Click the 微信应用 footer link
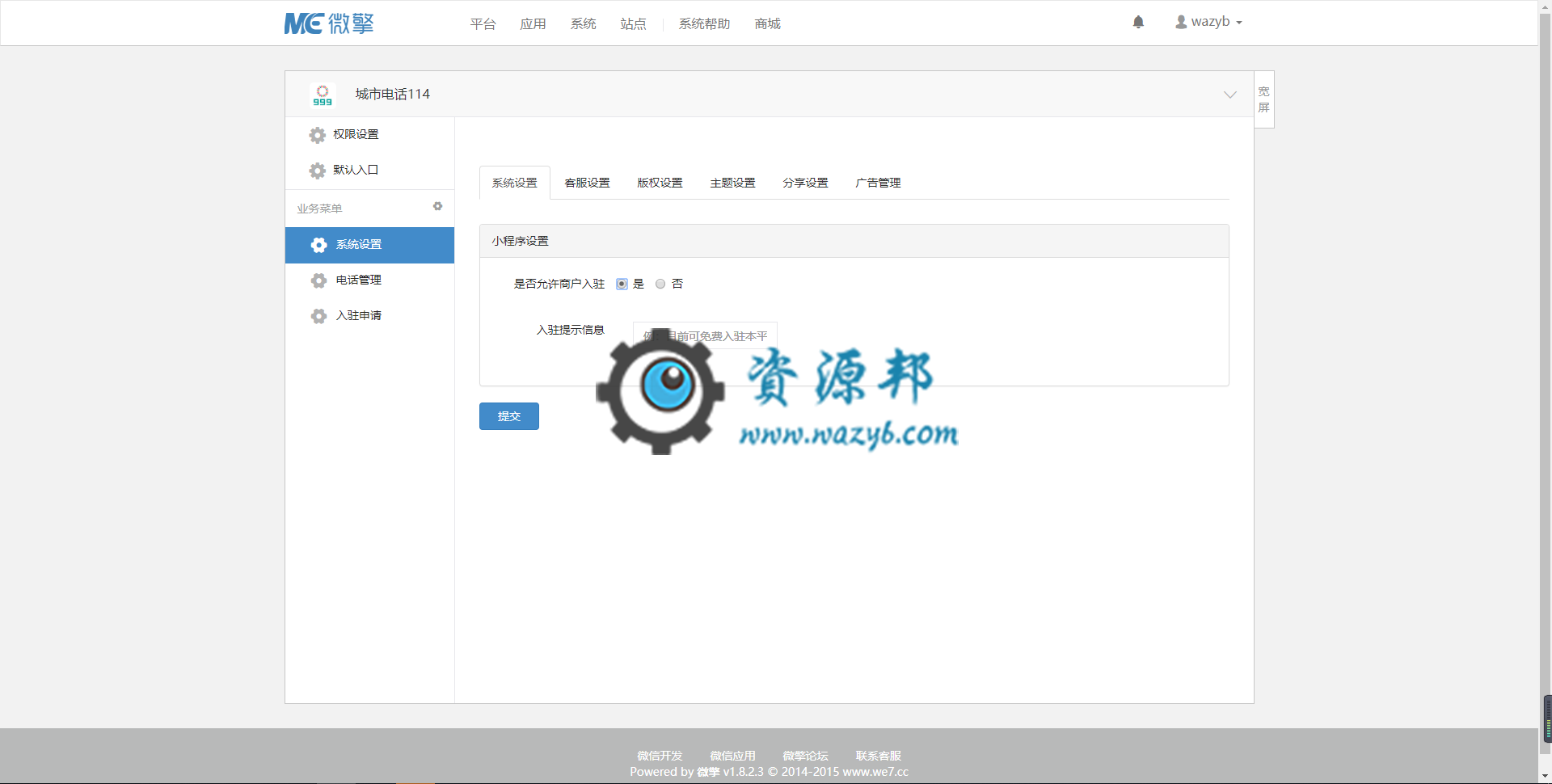 click(x=732, y=756)
